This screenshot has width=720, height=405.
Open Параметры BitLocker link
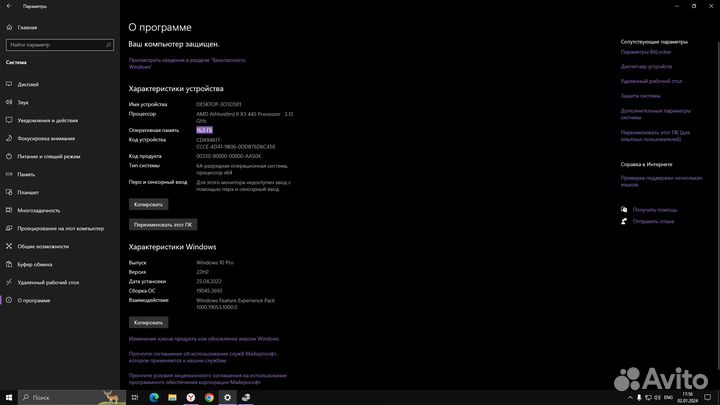pos(648,52)
